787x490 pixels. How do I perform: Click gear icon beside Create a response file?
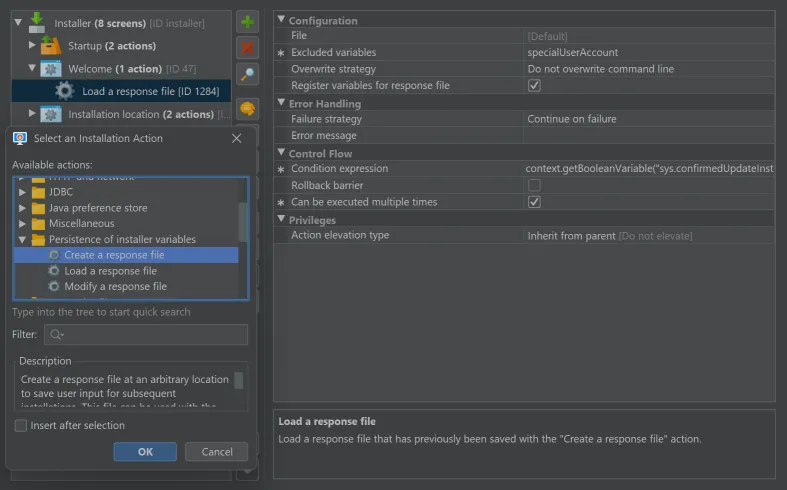coord(54,255)
